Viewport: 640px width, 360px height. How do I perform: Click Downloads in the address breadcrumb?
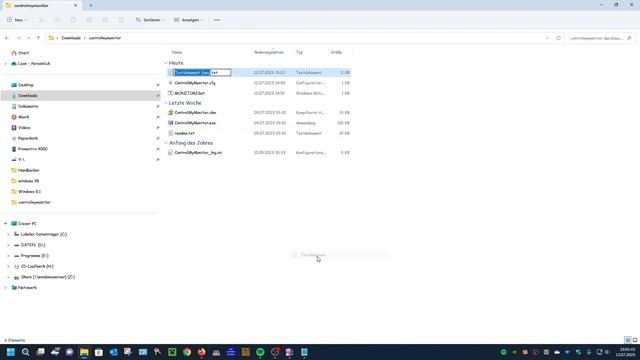point(71,38)
